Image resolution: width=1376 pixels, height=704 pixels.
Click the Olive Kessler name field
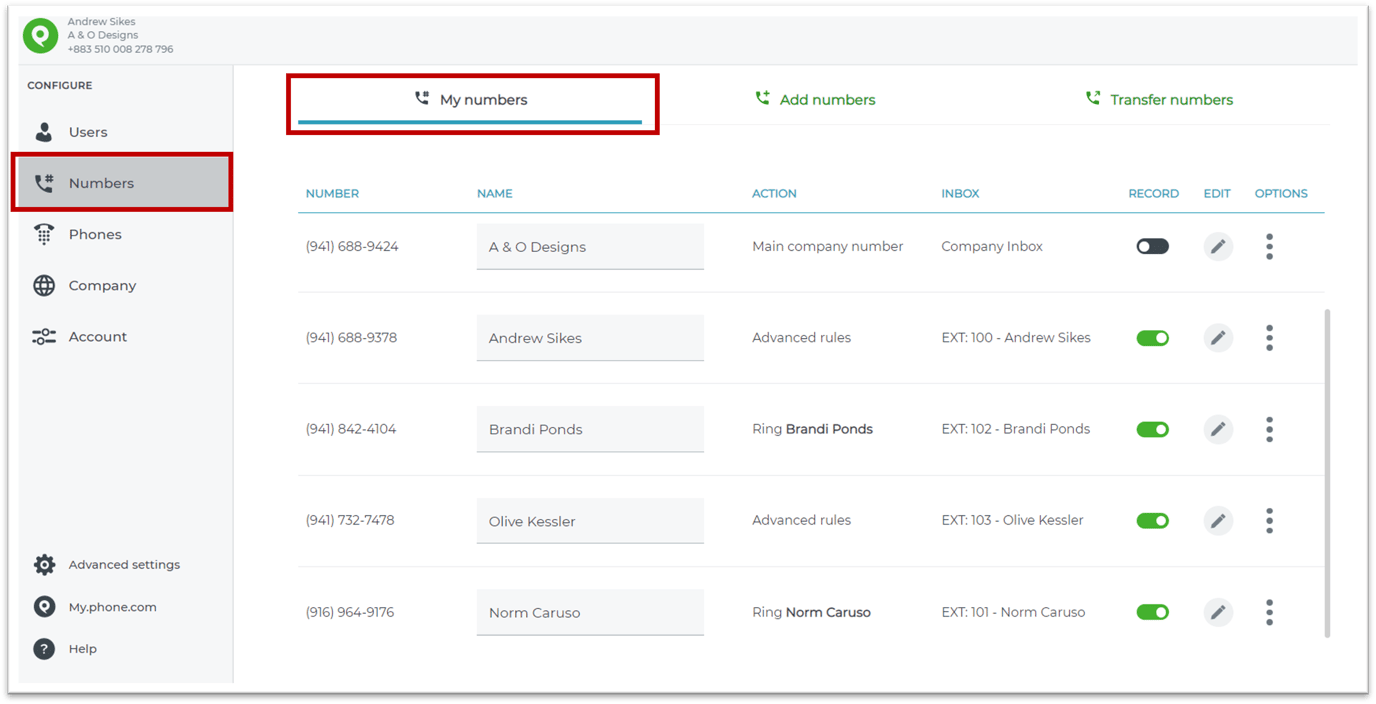click(589, 521)
